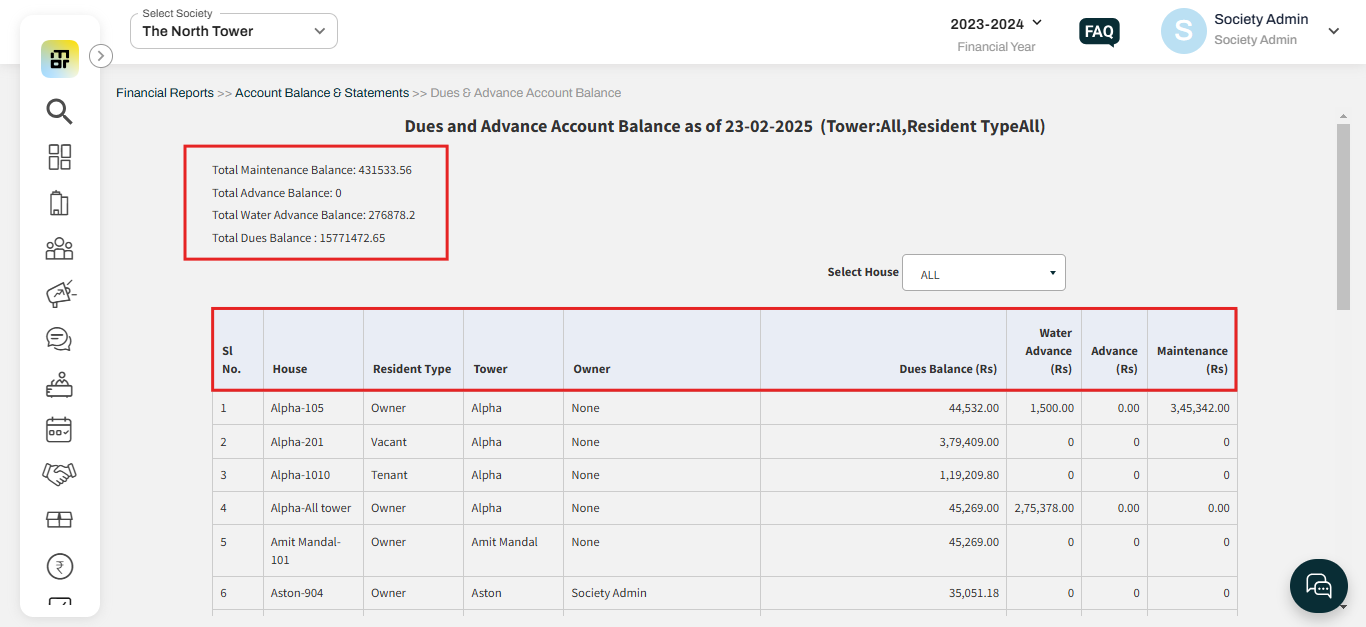Open the buildings icon in sidebar
The height and width of the screenshot is (627, 1366).
[x=60, y=204]
